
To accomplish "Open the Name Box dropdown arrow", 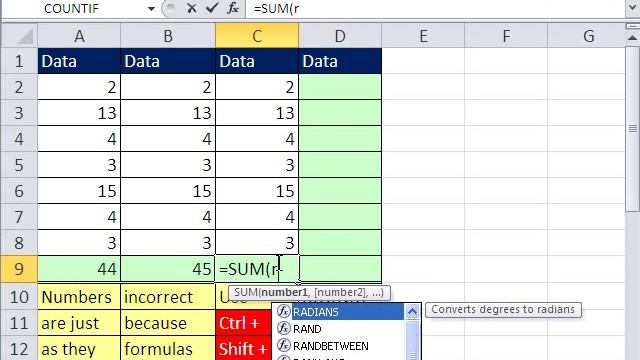I will (x=151, y=9).
